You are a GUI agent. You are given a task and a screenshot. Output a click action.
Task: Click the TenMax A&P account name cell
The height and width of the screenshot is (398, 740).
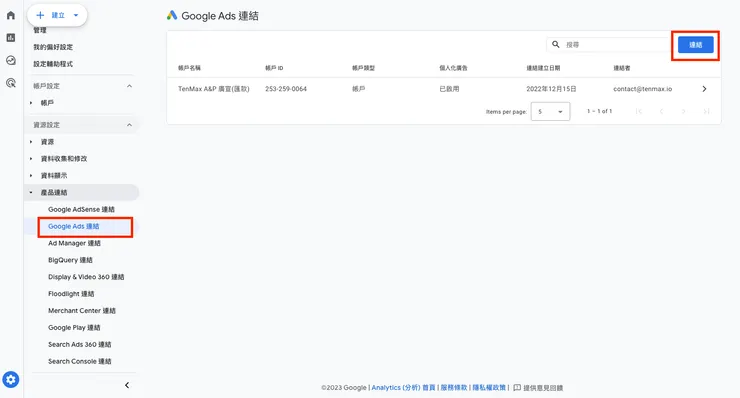[x=214, y=89]
